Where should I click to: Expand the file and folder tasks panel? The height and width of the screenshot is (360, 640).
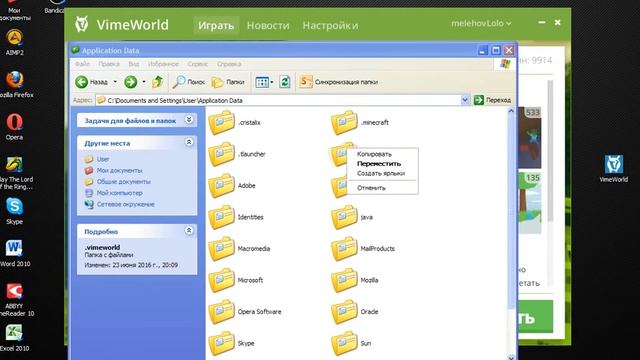pyautogui.click(x=189, y=120)
